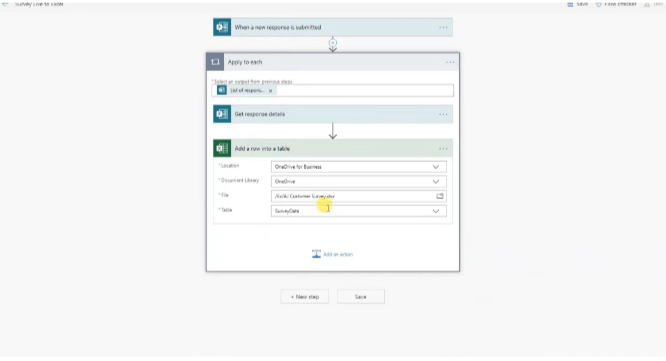The image size is (666, 361).
Task: Click the bottom Save button
Action: pos(361,297)
